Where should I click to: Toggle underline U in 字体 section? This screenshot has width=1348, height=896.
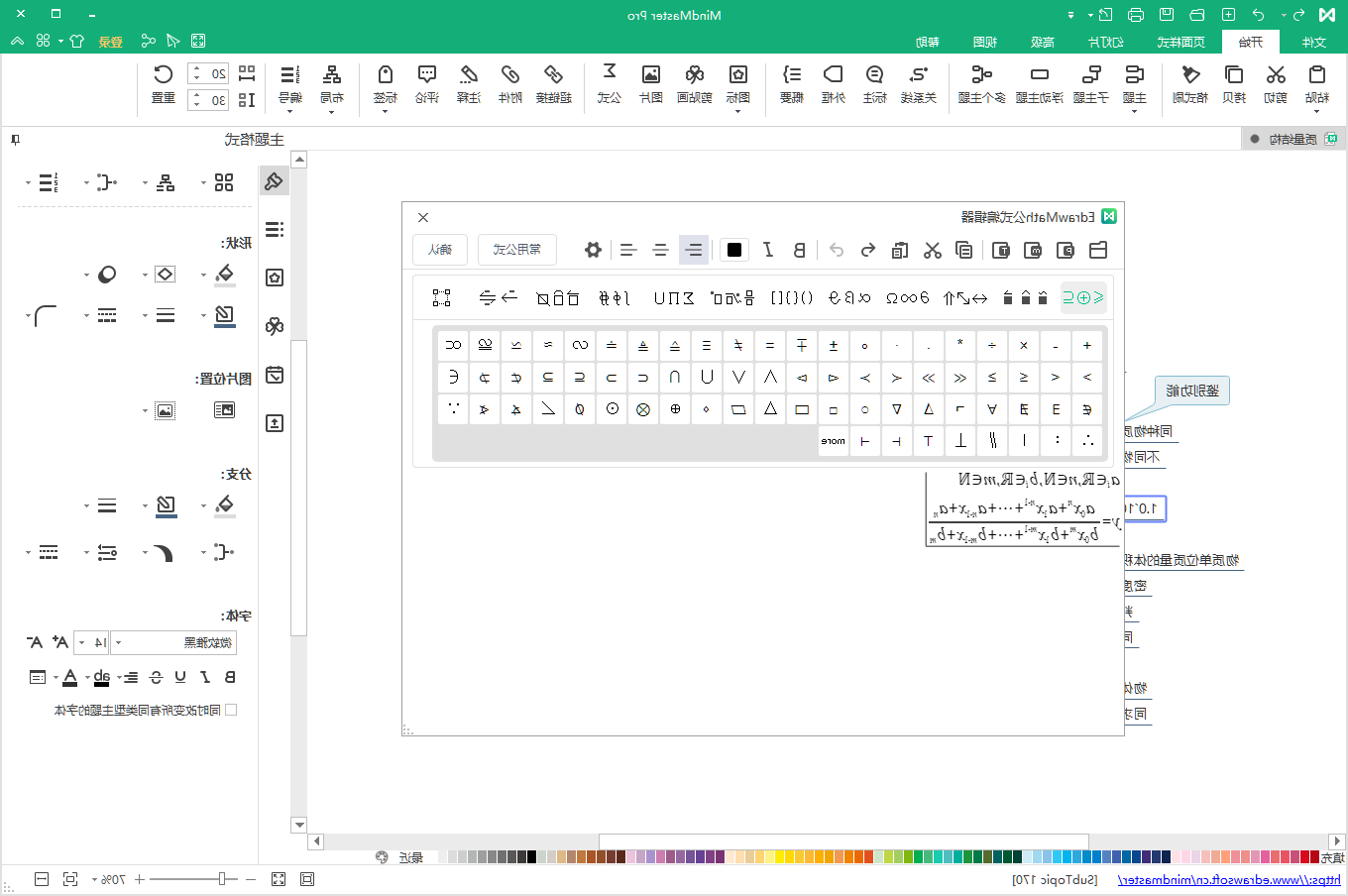(x=180, y=677)
